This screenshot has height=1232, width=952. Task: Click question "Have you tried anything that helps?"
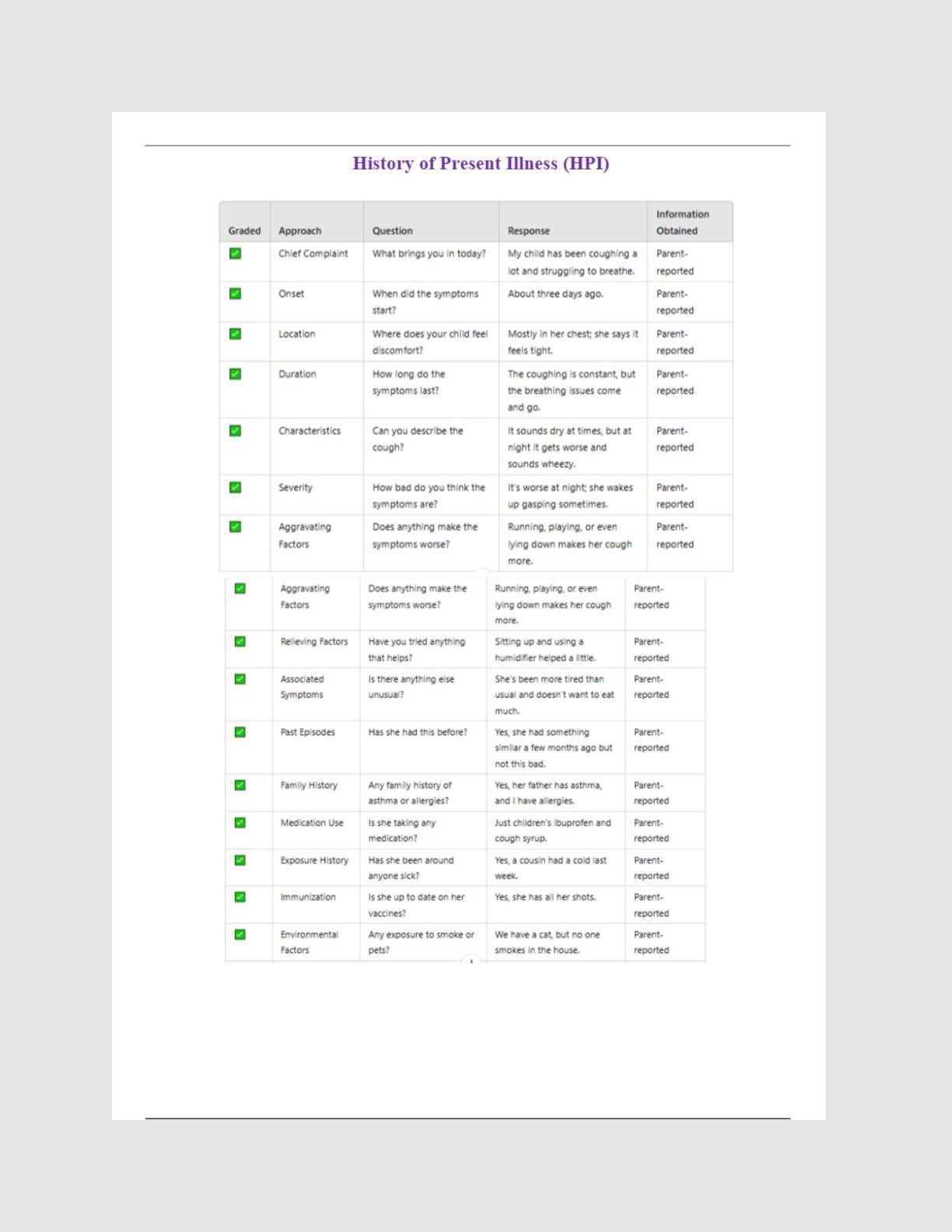pyautogui.click(x=417, y=649)
